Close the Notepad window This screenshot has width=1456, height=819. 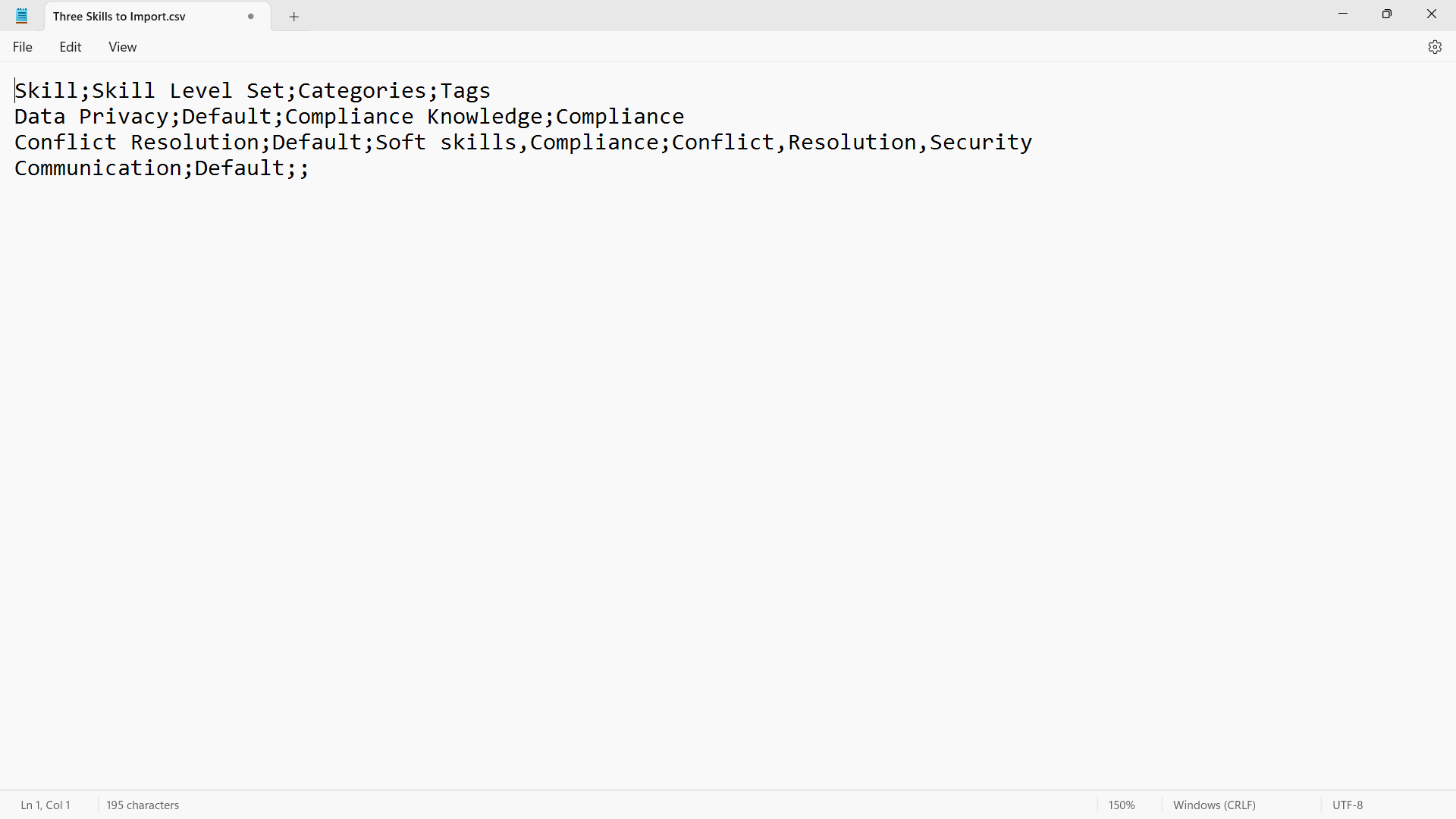(x=1432, y=14)
